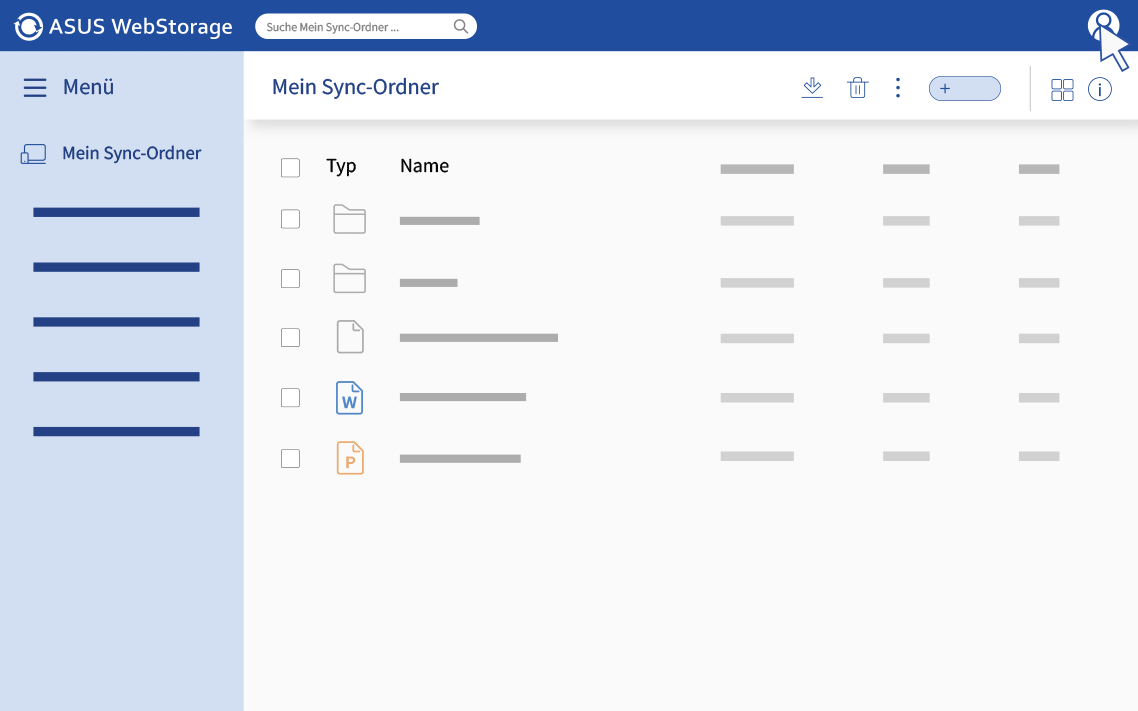Open the hamburger Menü icon
Viewport: 1138px width, 711px height.
pyautogui.click(x=35, y=88)
